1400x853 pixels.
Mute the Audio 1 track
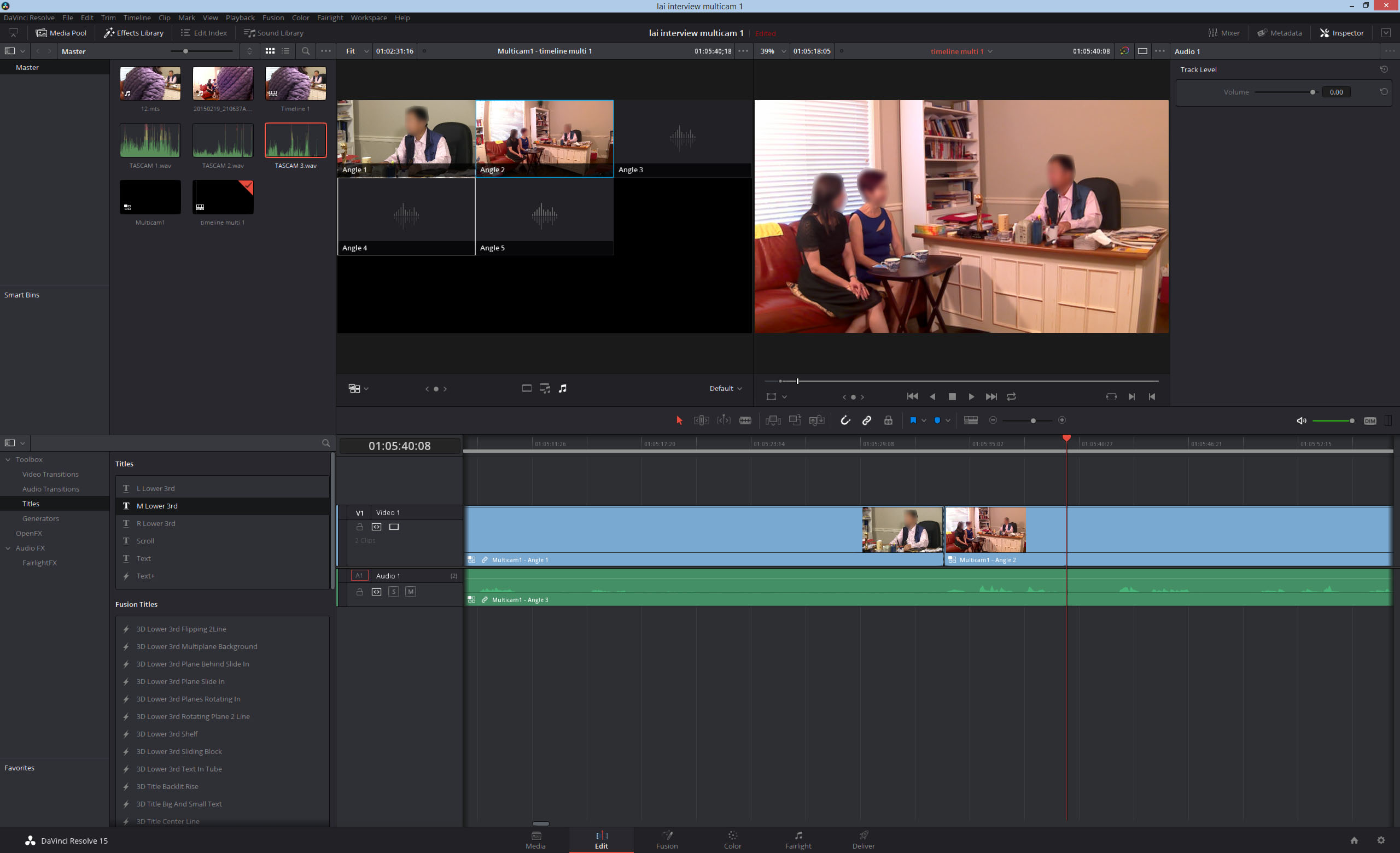tap(411, 592)
